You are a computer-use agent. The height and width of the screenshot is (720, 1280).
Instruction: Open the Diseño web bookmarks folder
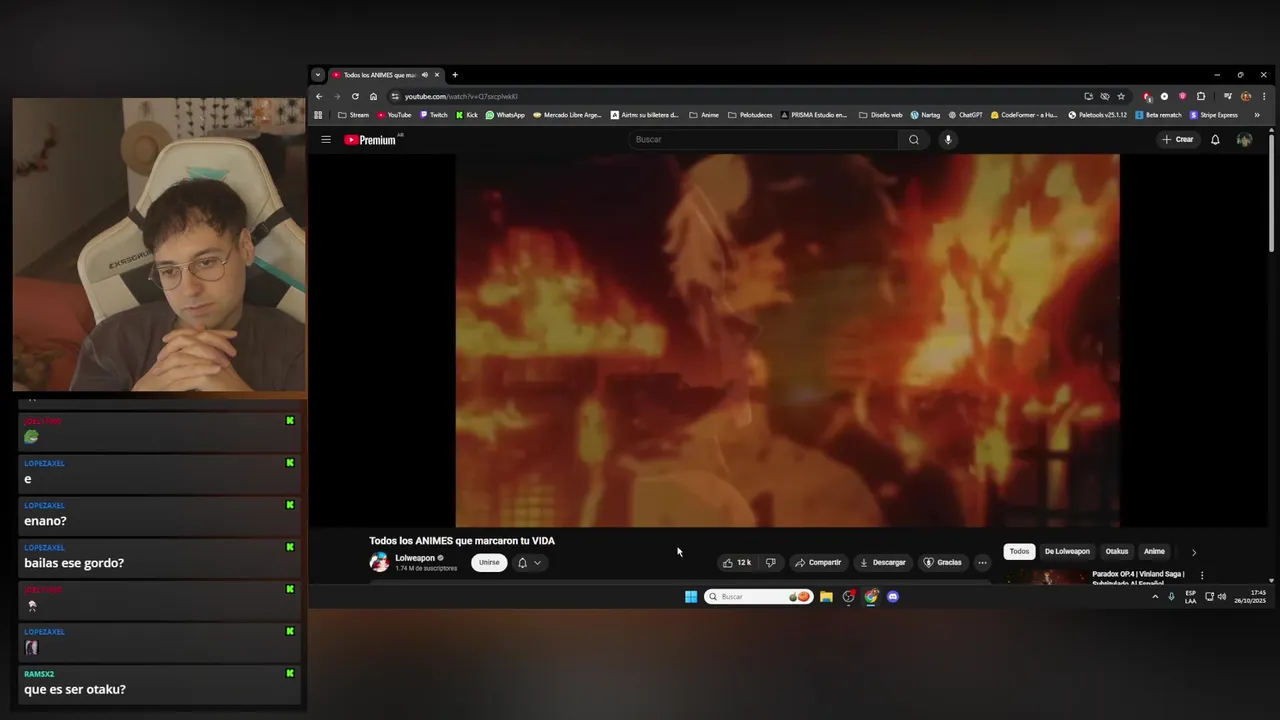880,115
